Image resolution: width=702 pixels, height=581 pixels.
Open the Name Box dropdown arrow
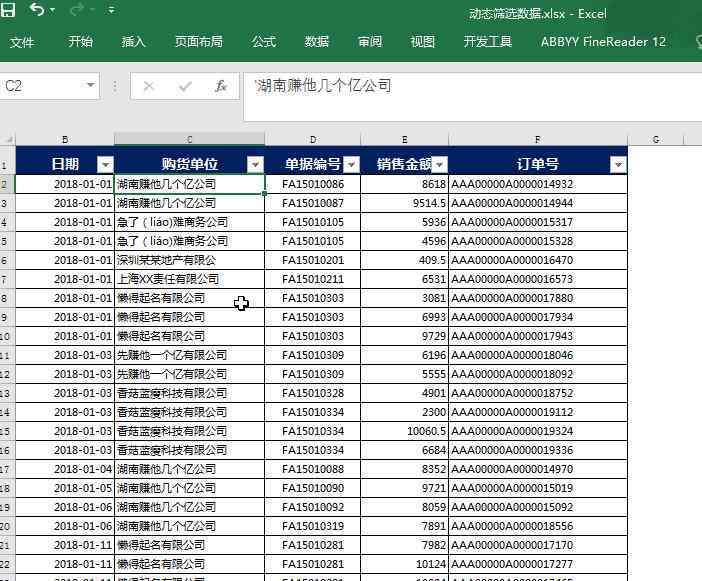click(x=90, y=86)
